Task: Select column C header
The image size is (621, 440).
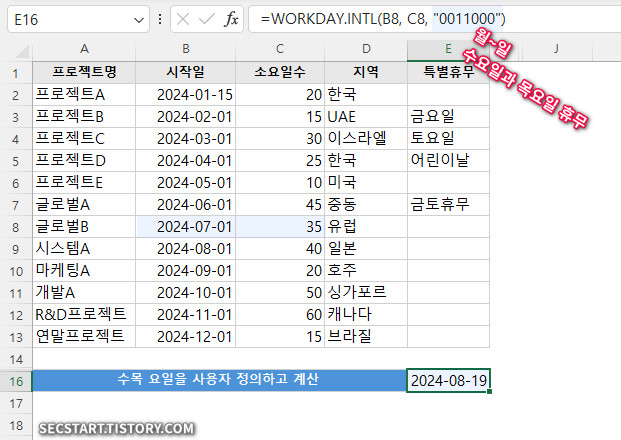Action: 280,49
